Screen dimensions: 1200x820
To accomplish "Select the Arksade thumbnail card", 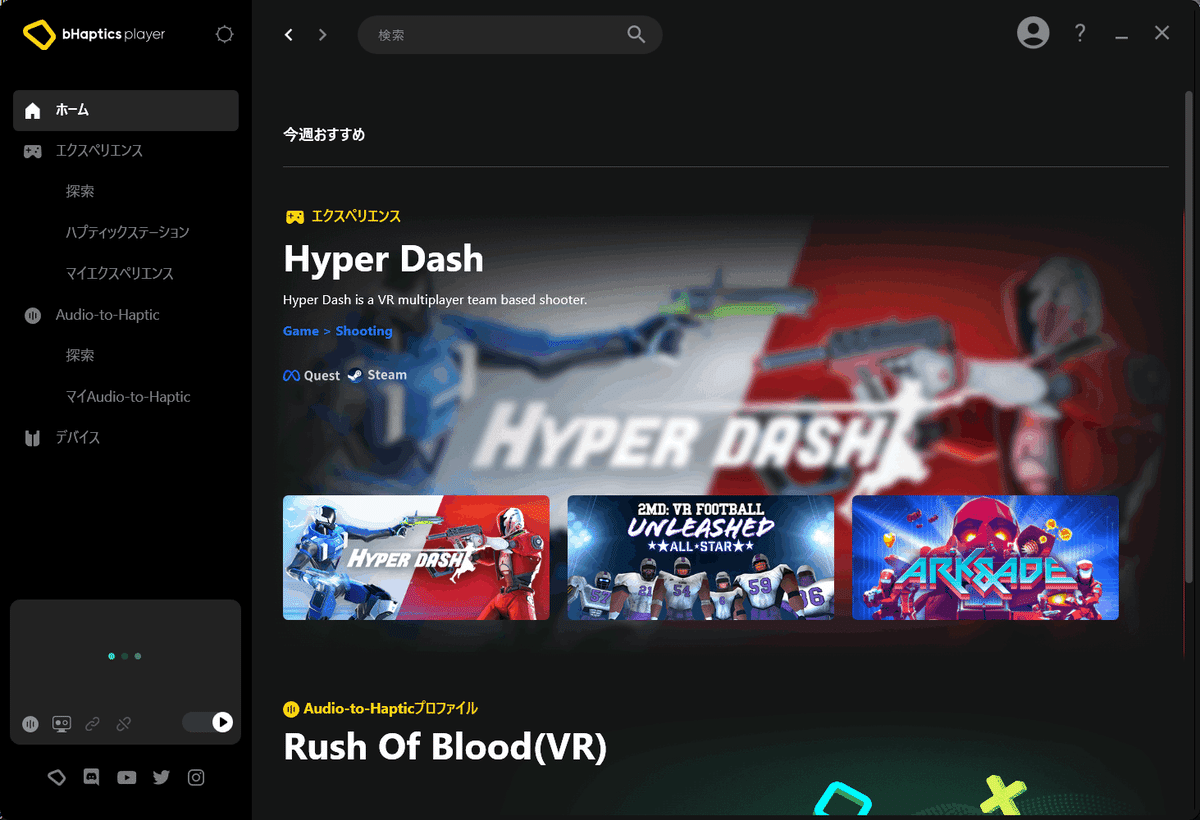I will tap(985, 558).
